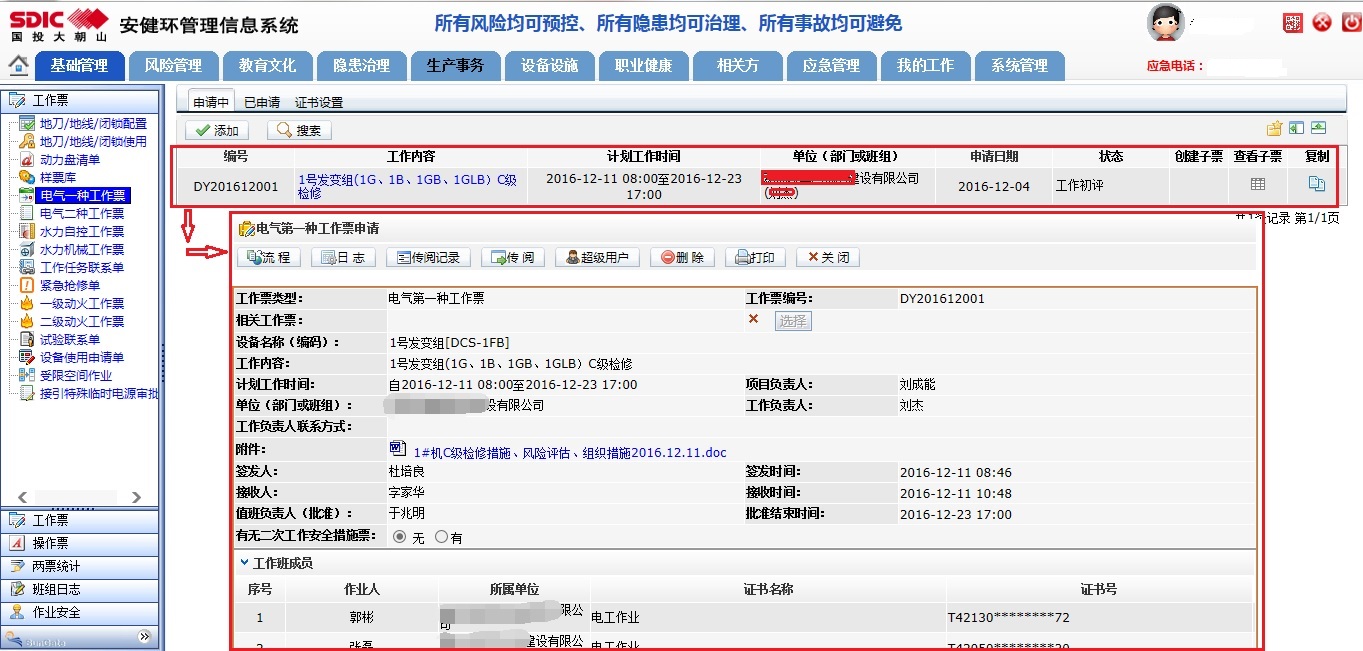This screenshot has width=1363, height=651.
Task: Click the 打印 print button
Action: pos(755,257)
